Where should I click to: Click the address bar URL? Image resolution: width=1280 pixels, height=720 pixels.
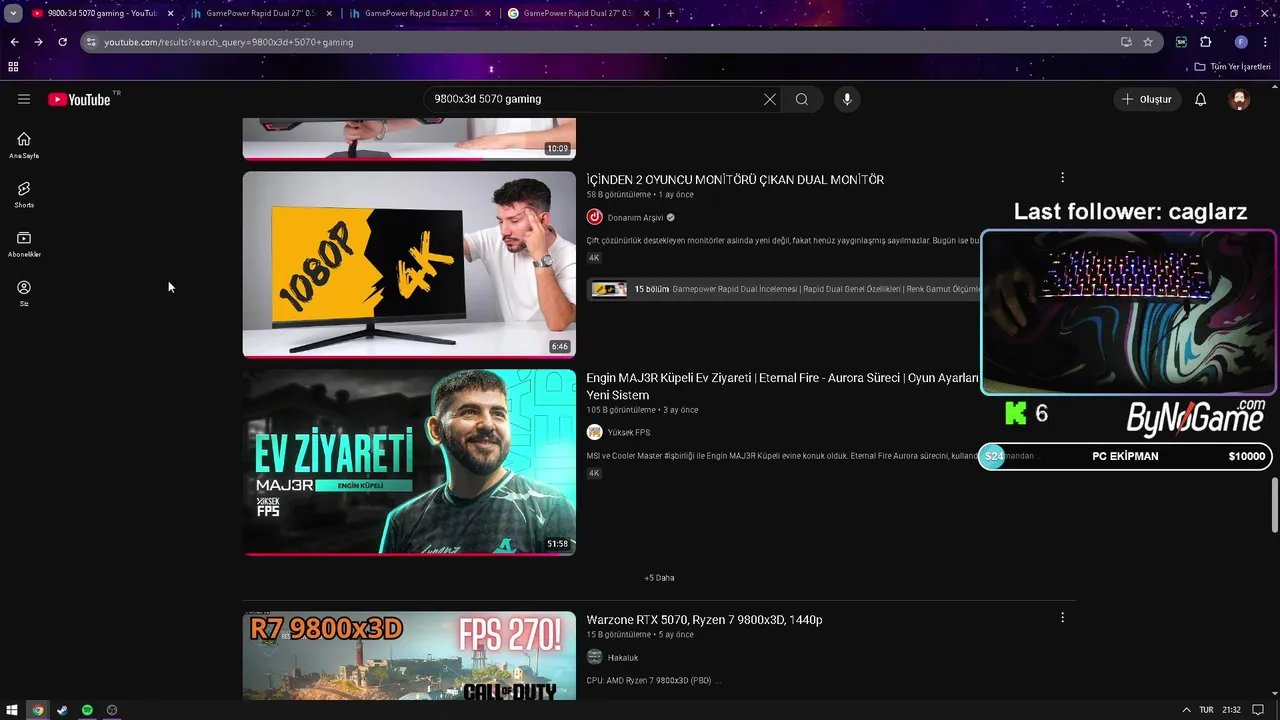pyautogui.click(x=228, y=42)
